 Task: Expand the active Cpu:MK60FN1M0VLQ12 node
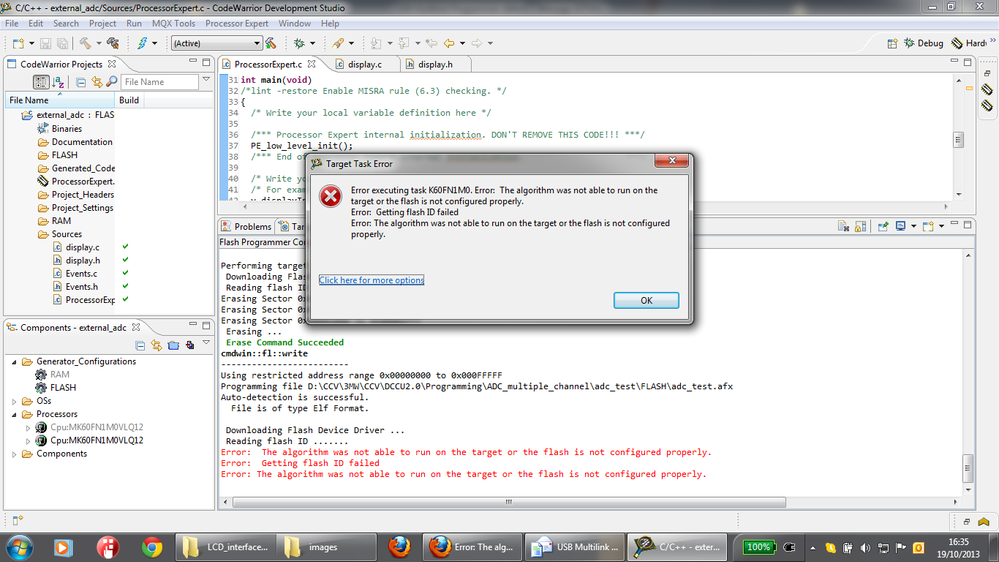(28, 441)
